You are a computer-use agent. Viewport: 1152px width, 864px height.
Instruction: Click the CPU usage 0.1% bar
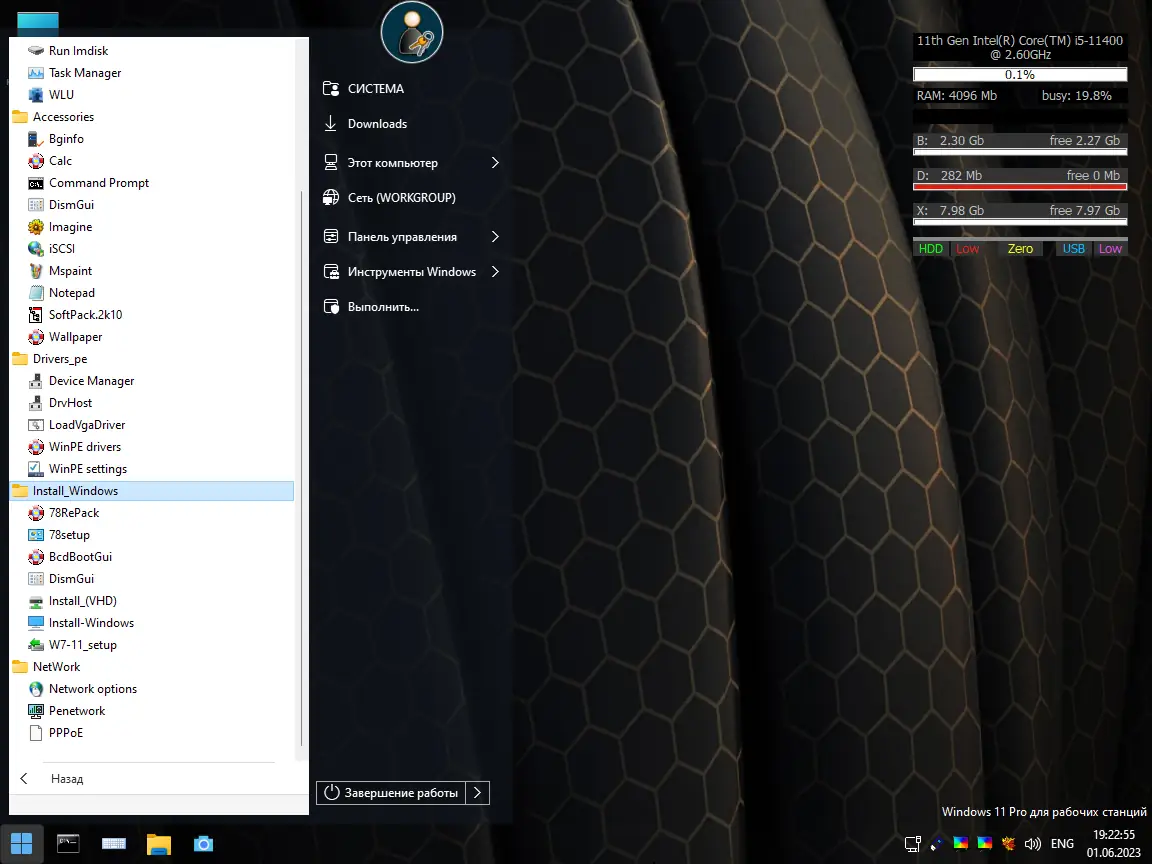[1020, 75]
